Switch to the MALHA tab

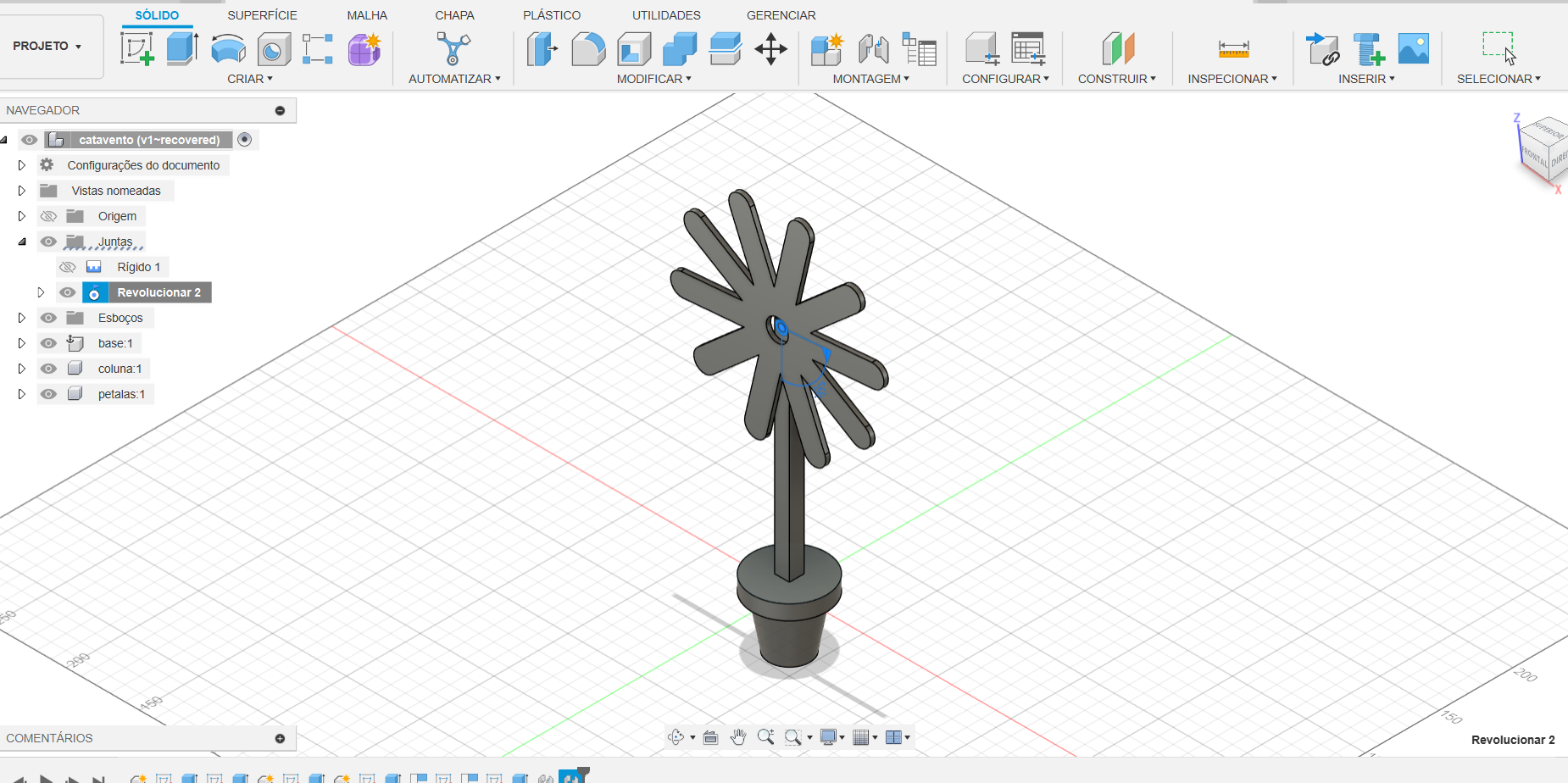pos(367,15)
